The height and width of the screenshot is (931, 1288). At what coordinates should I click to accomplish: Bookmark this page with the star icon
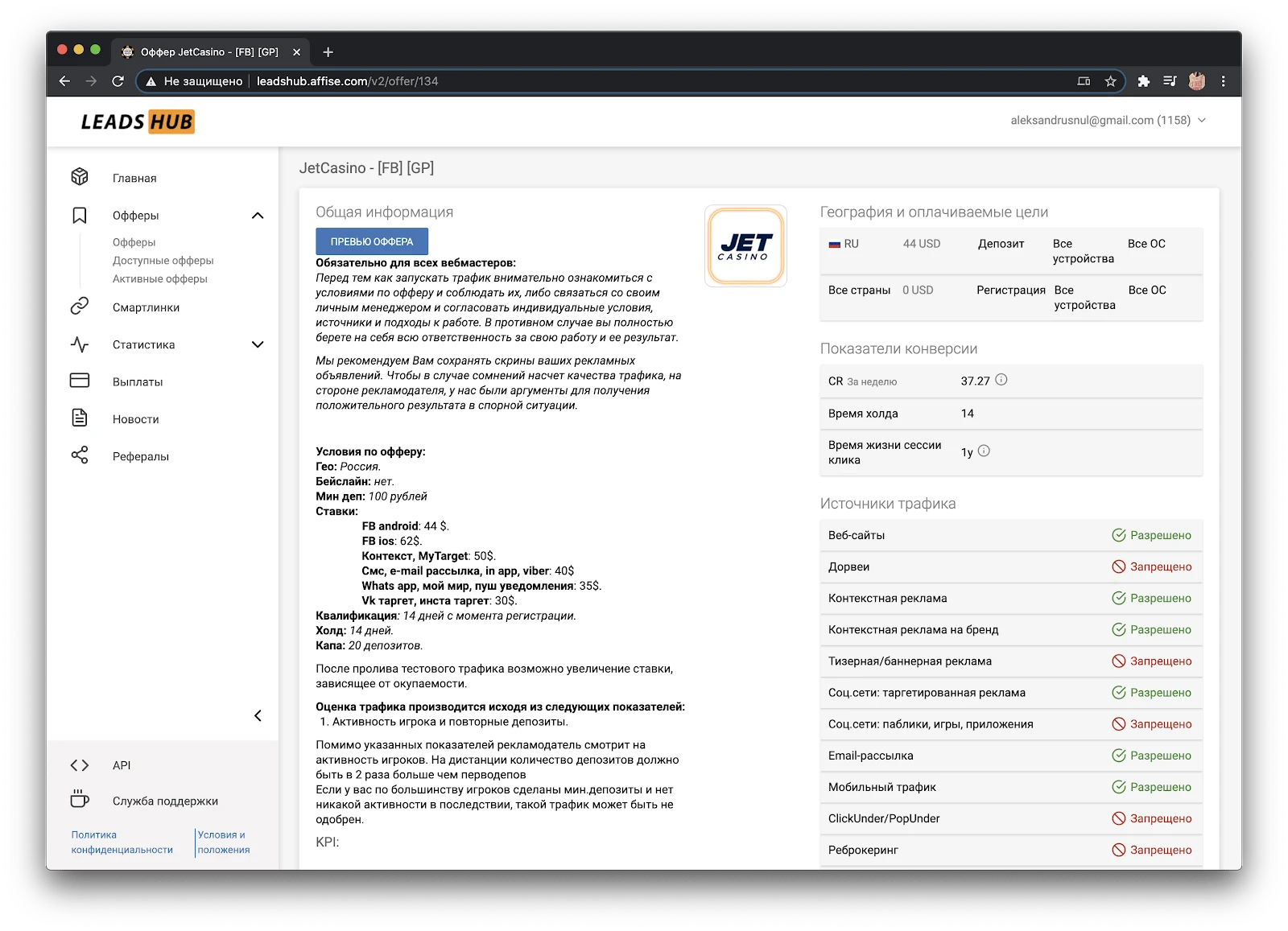[1111, 81]
